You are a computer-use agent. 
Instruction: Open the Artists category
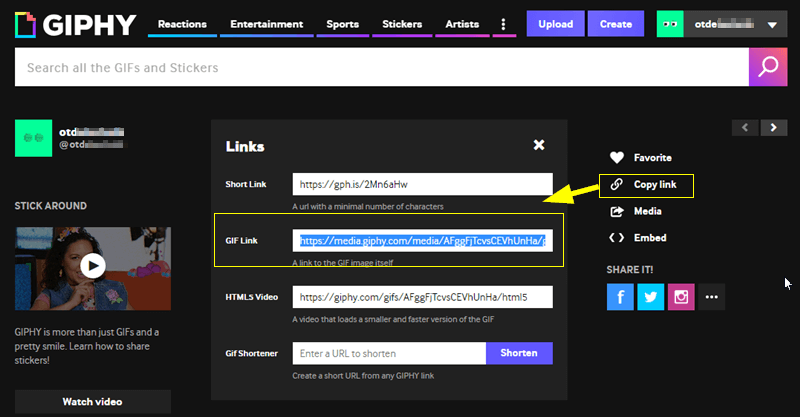click(462, 24)
